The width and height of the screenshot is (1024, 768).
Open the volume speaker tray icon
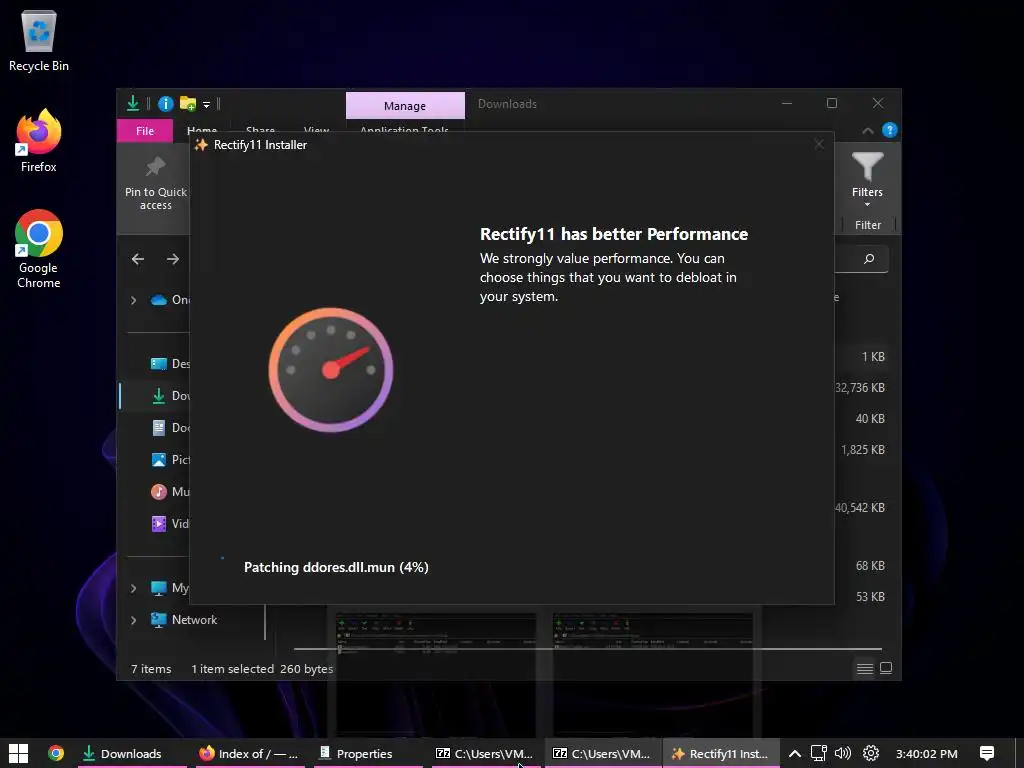843,754
